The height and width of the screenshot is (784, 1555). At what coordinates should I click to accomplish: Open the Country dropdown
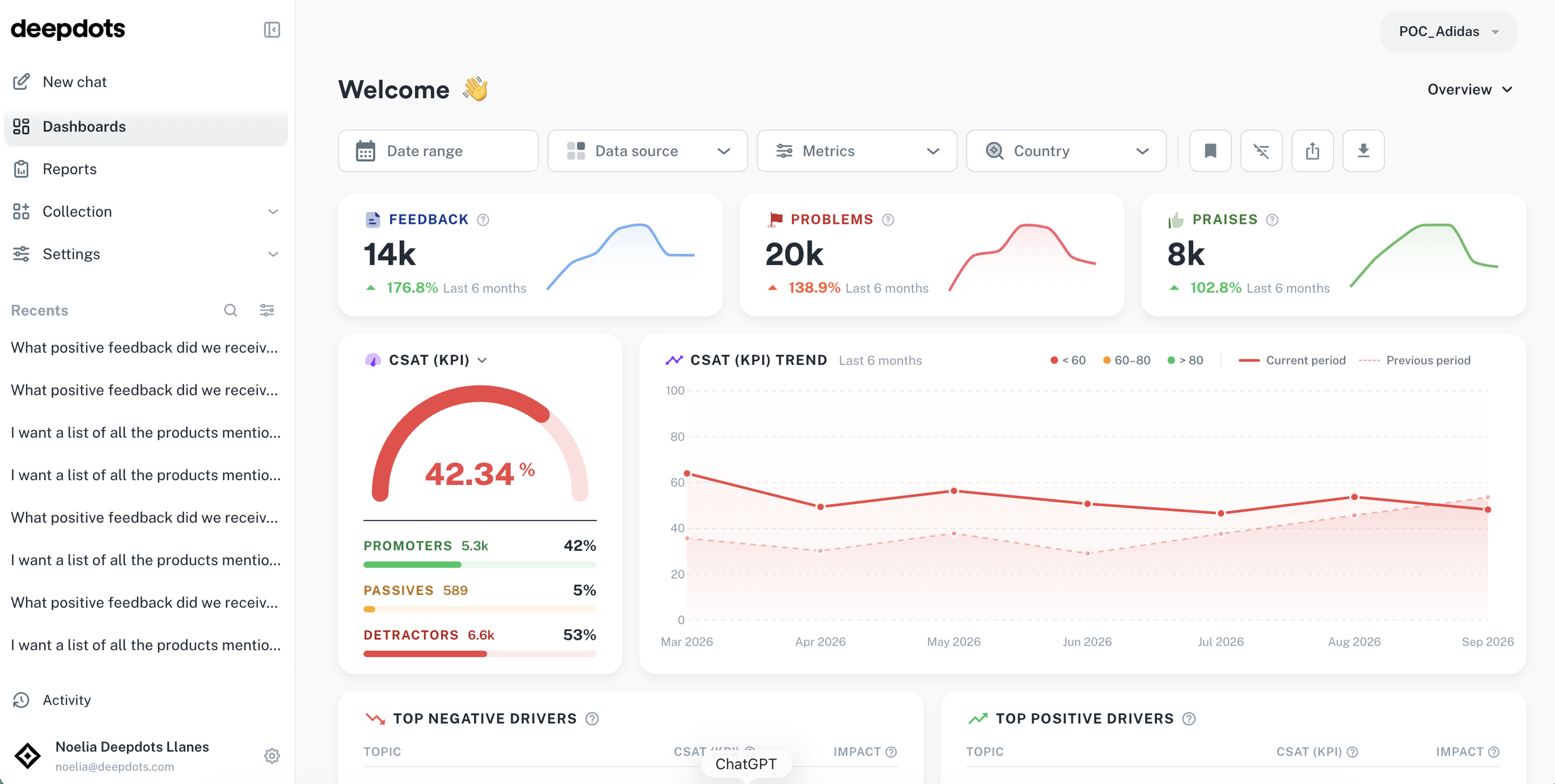tap(1066, 150)
